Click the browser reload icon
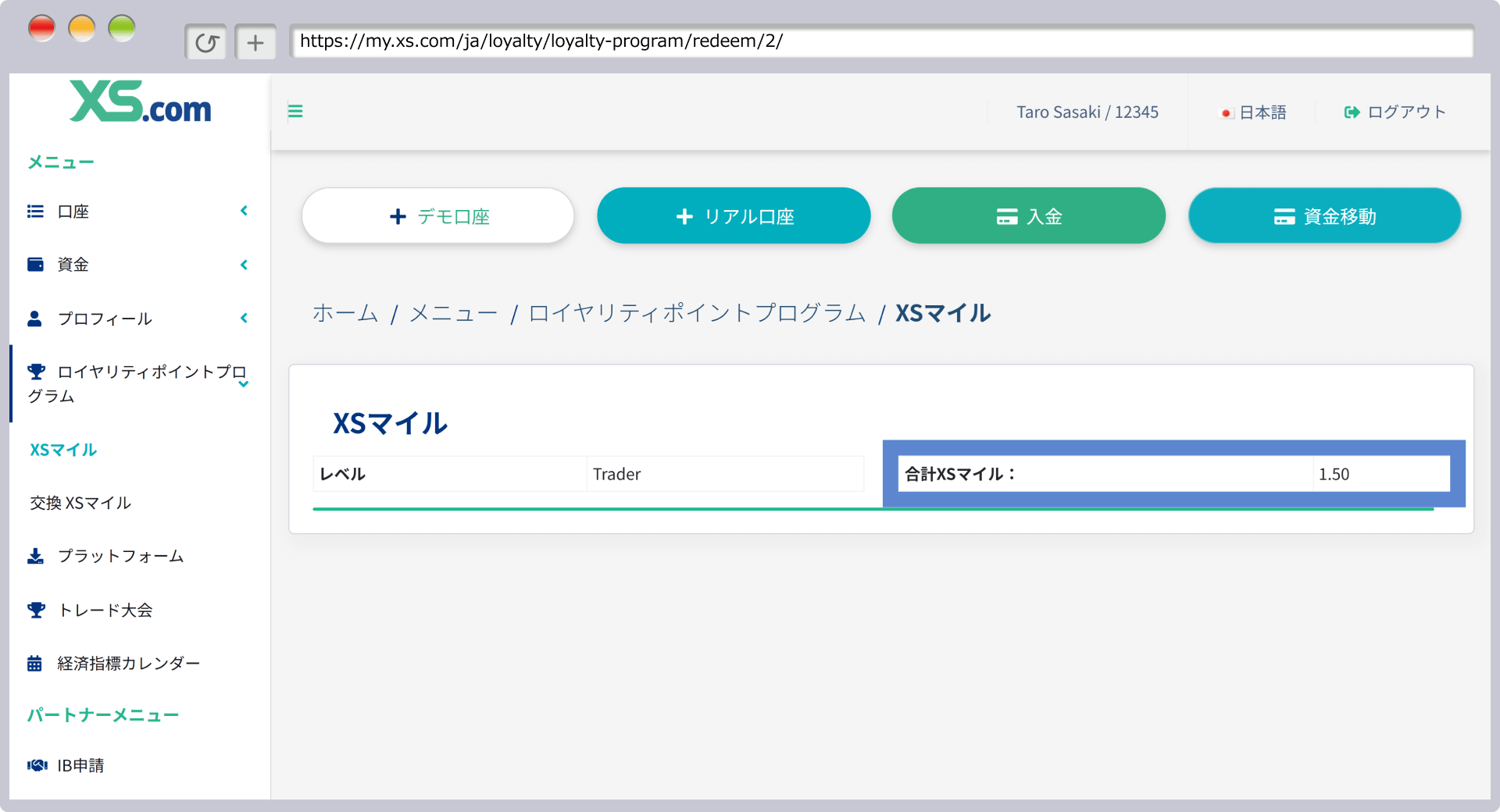Viewport: 1500px width, 812px height. pos(206,42)
